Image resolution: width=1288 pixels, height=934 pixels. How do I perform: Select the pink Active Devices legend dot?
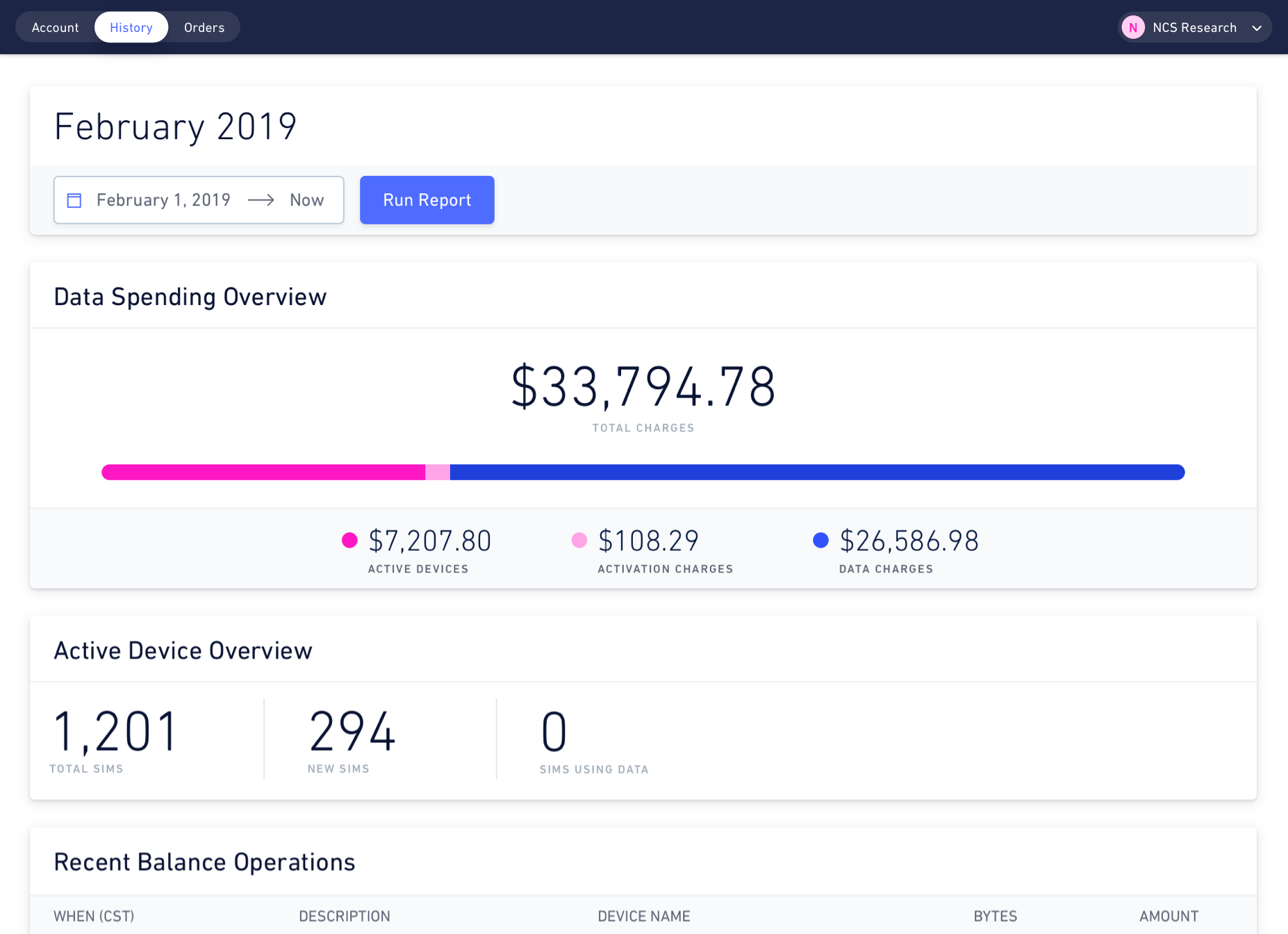349,540
